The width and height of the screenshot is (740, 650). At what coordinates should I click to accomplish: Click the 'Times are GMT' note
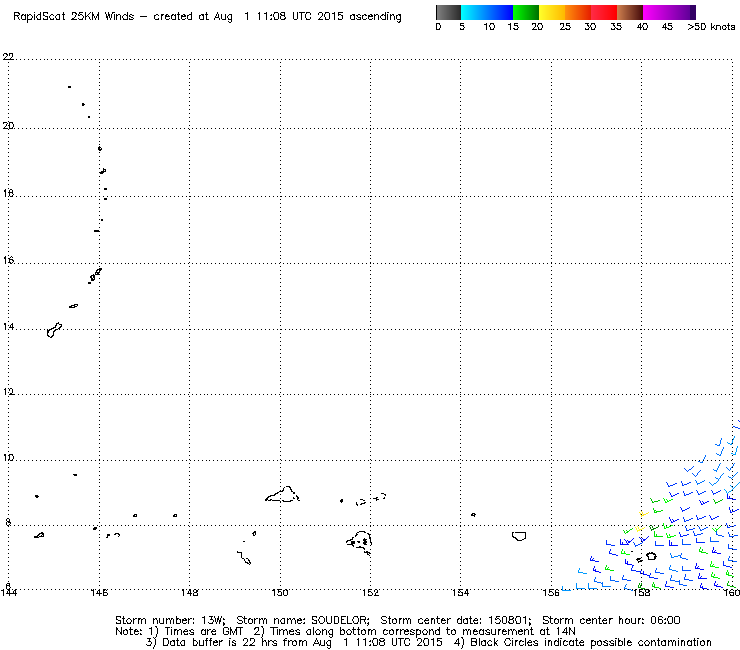click(203, 632)
